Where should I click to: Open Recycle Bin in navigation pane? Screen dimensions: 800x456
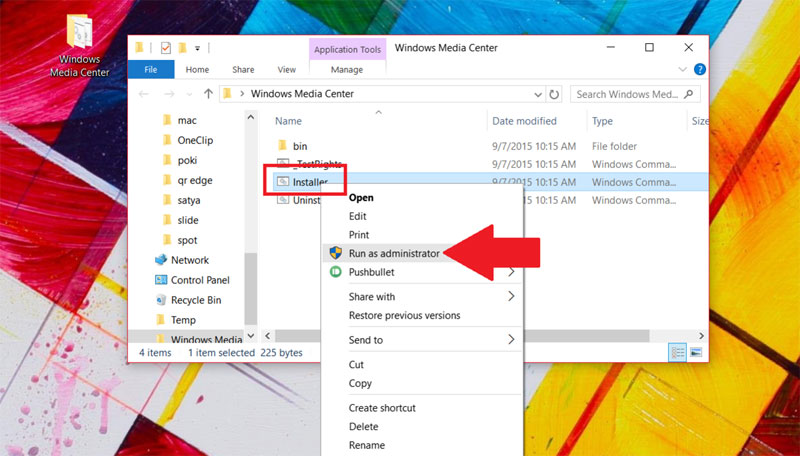pos(188,300)
